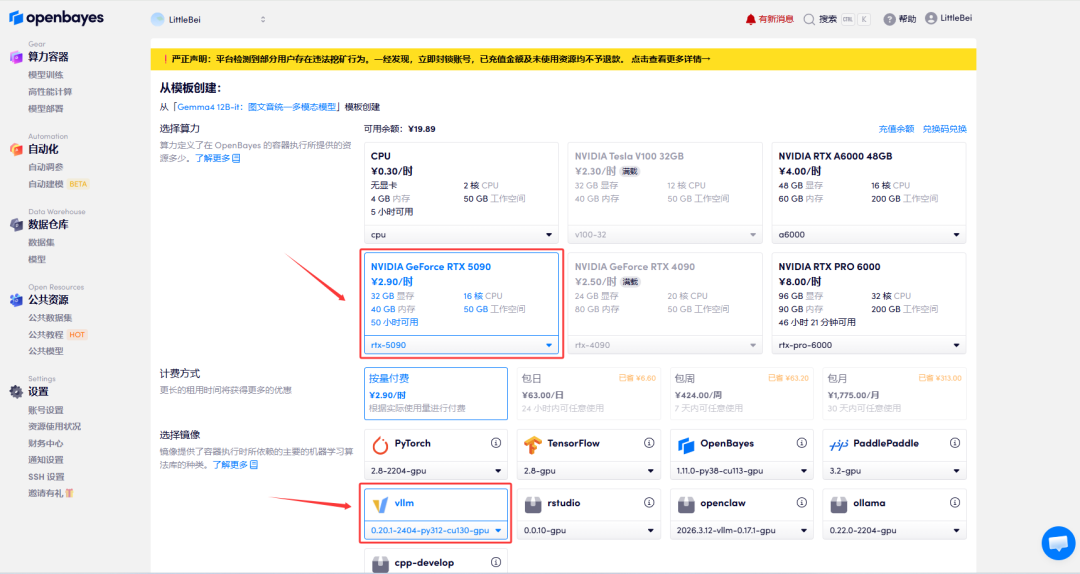This screenshot has height=574, width=1080.
Task: Go to 高性能计算 in sidebar
Action: [x=50, y=92]
